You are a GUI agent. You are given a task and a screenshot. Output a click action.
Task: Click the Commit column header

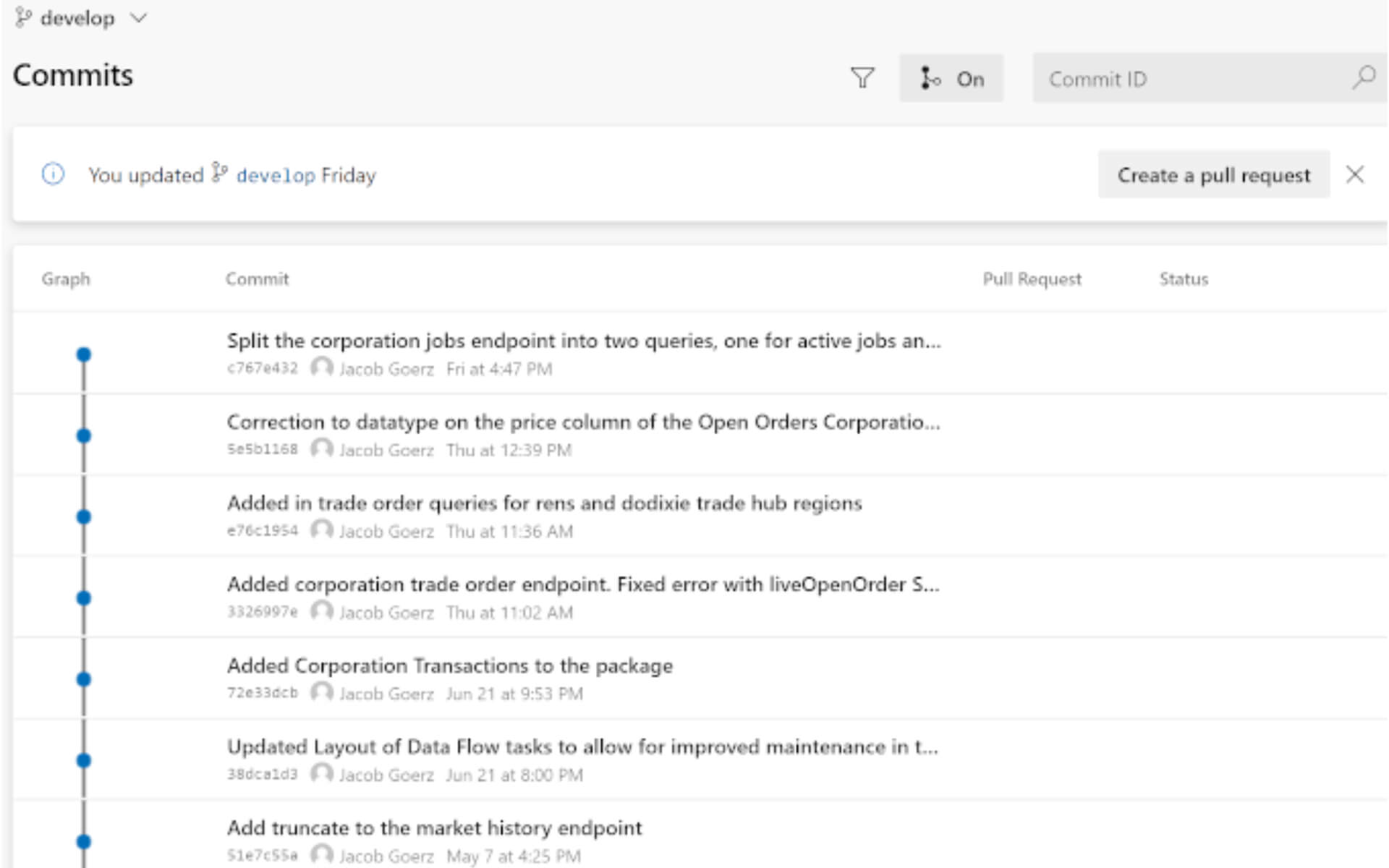point(257,279)
